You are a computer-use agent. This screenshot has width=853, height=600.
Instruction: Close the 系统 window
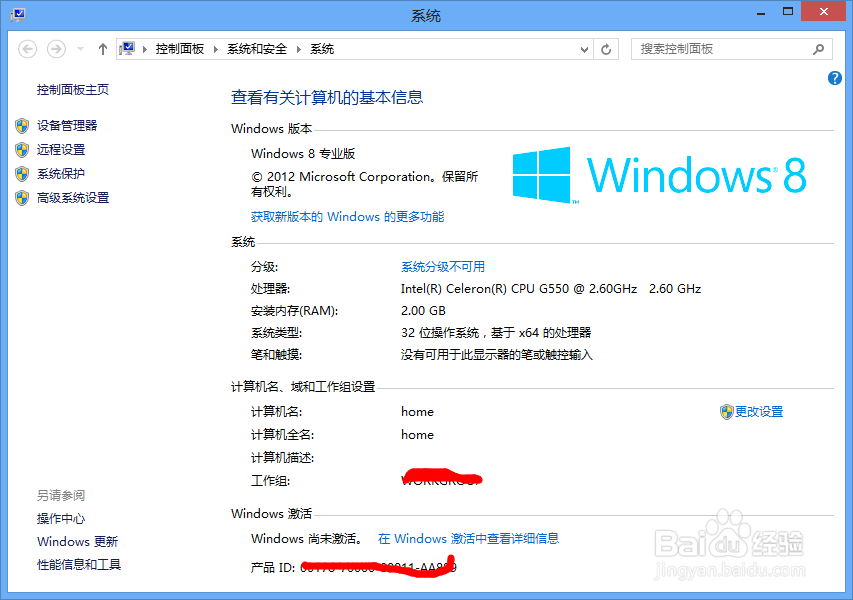824,11
